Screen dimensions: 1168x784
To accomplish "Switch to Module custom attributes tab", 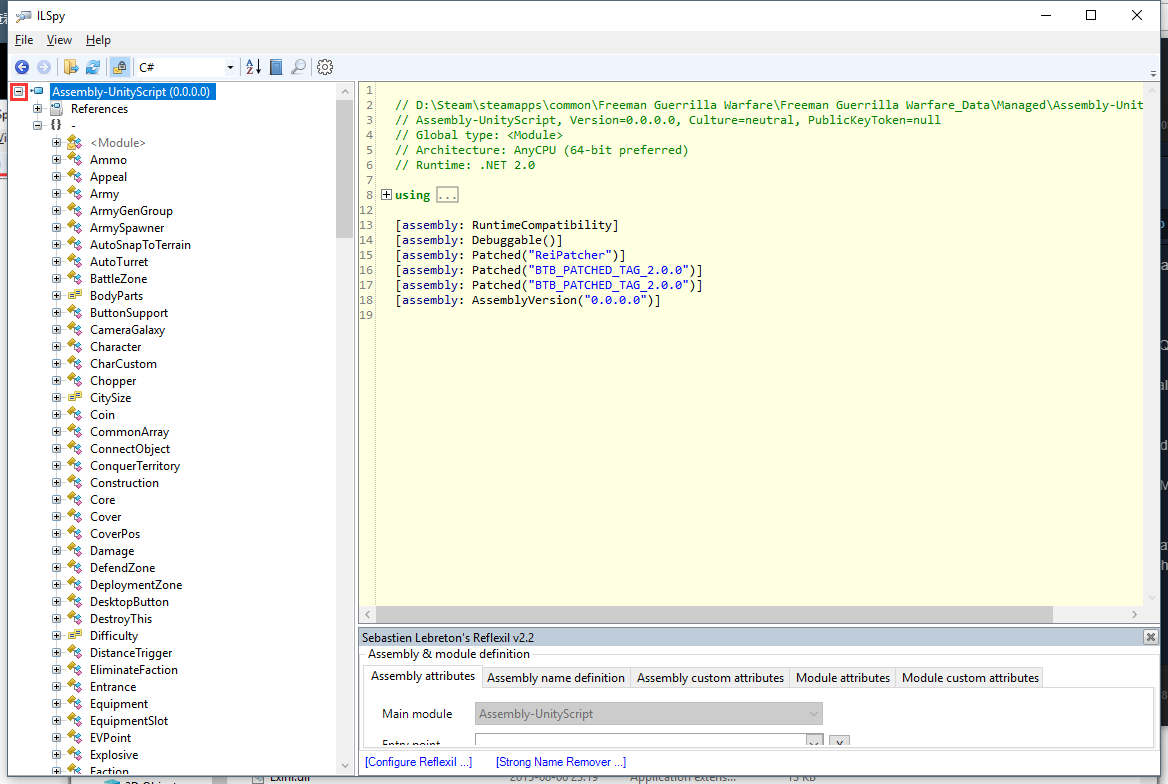I will tap(970, 677).
